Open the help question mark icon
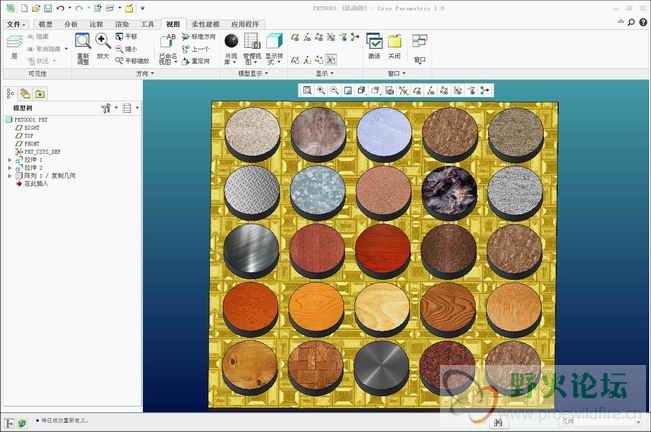Screen dimensions: 651x432 643,22
